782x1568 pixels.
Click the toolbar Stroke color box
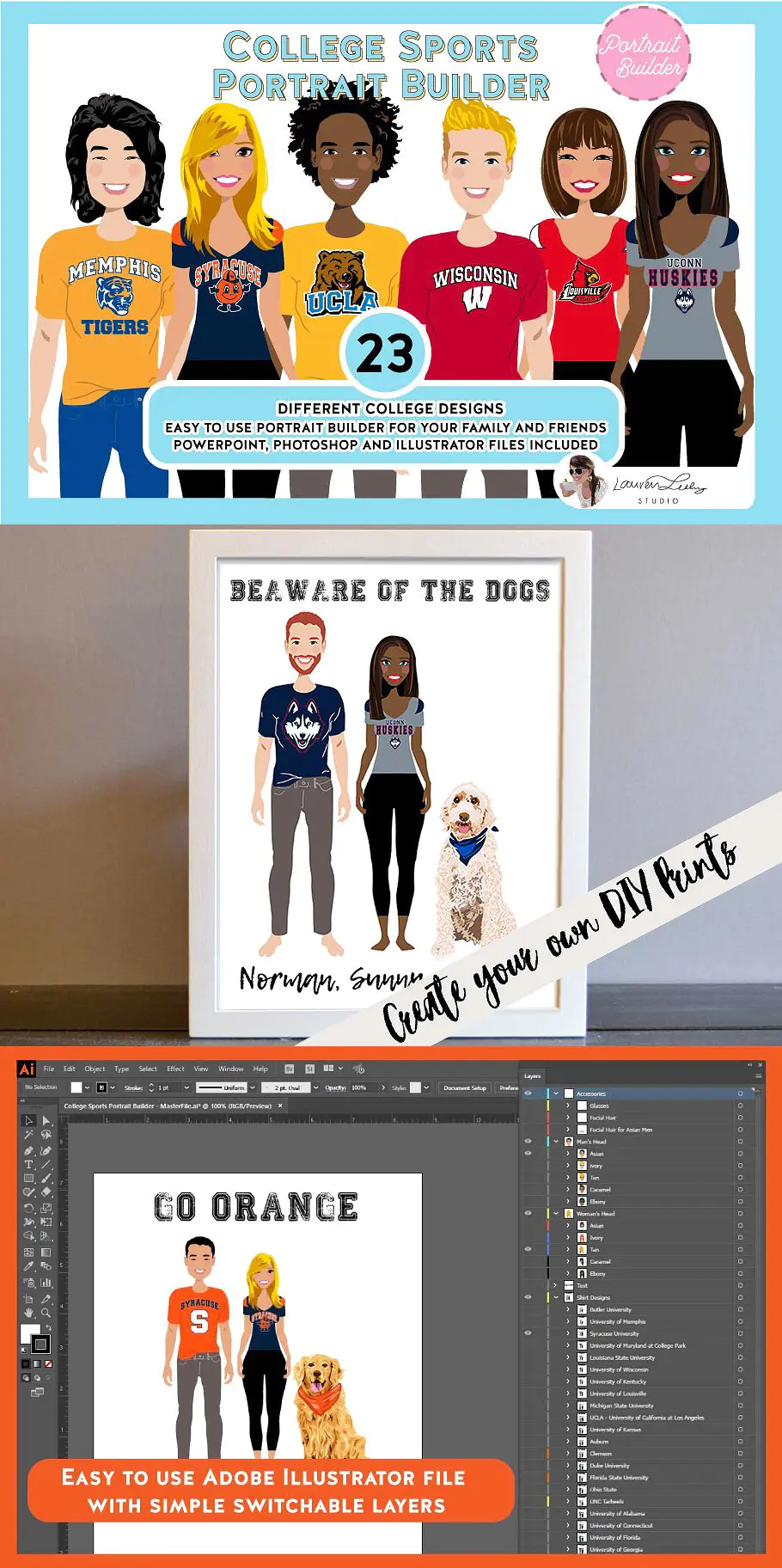pyautogui.click(x=40, y=1344)
